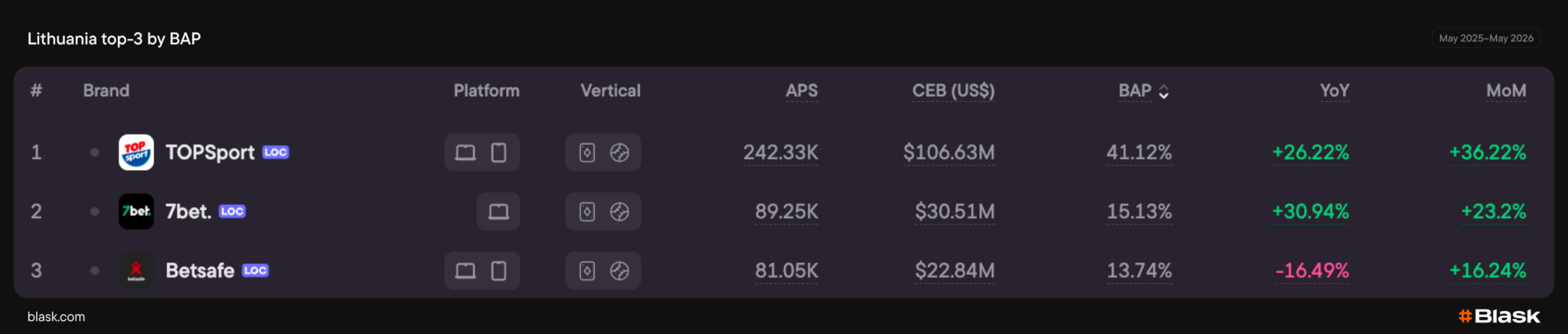Toggle the TOPSport row status dot
The image size is (1568, 334).
[95, 152]
